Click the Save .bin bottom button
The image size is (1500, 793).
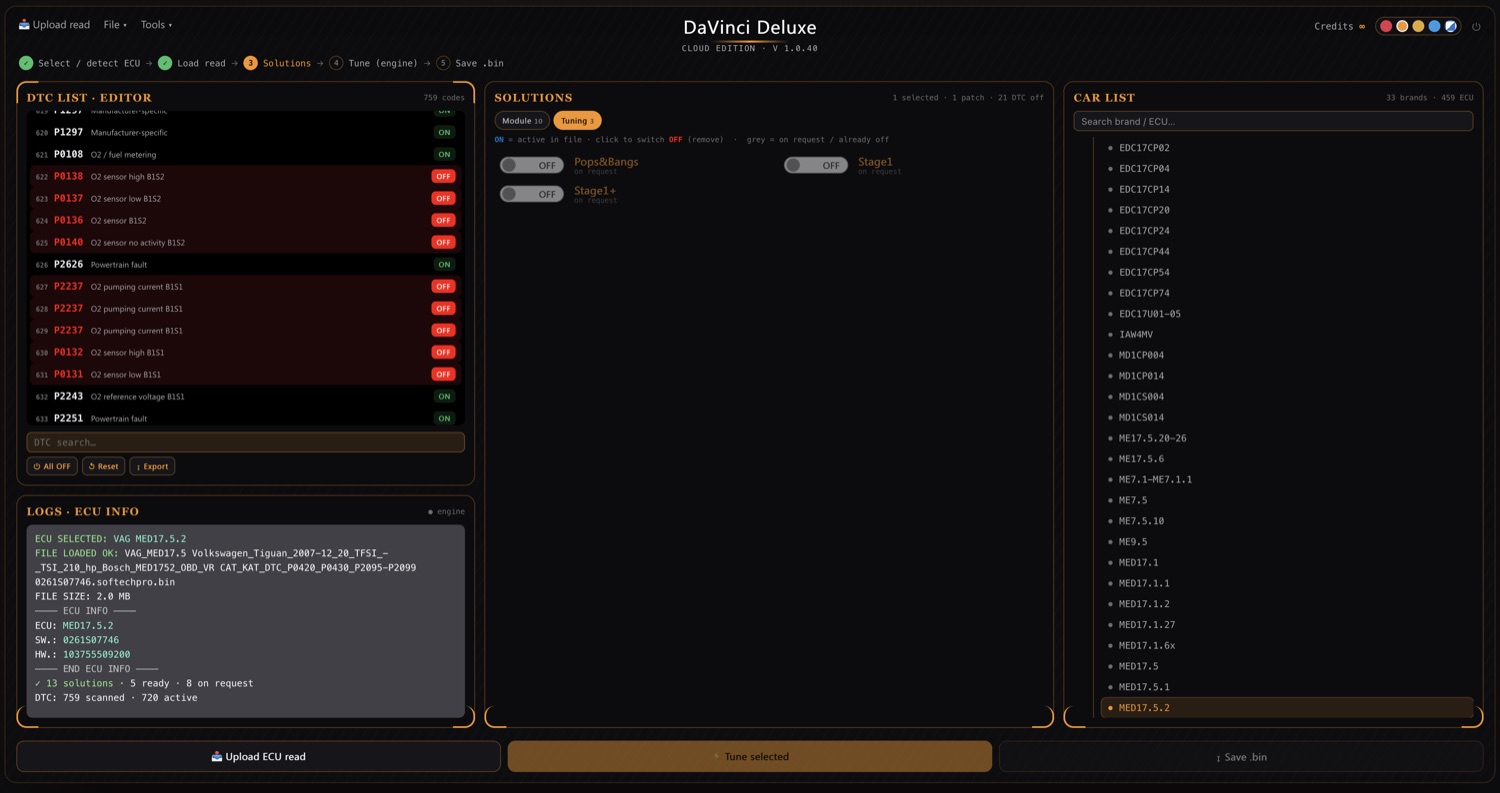[1241, 756]
